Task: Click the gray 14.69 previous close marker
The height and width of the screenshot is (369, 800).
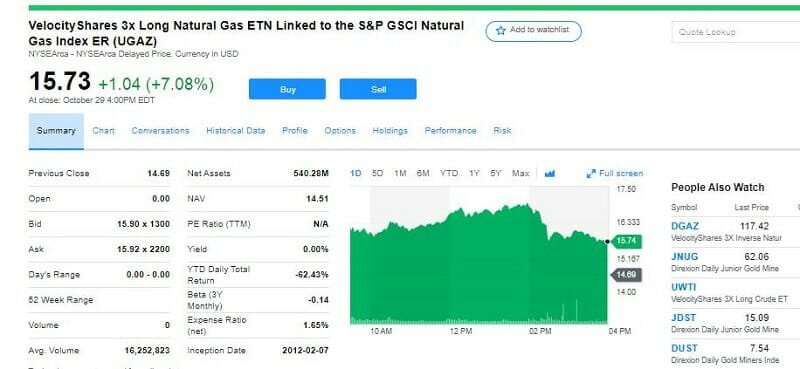Action: tap(626, 275)
